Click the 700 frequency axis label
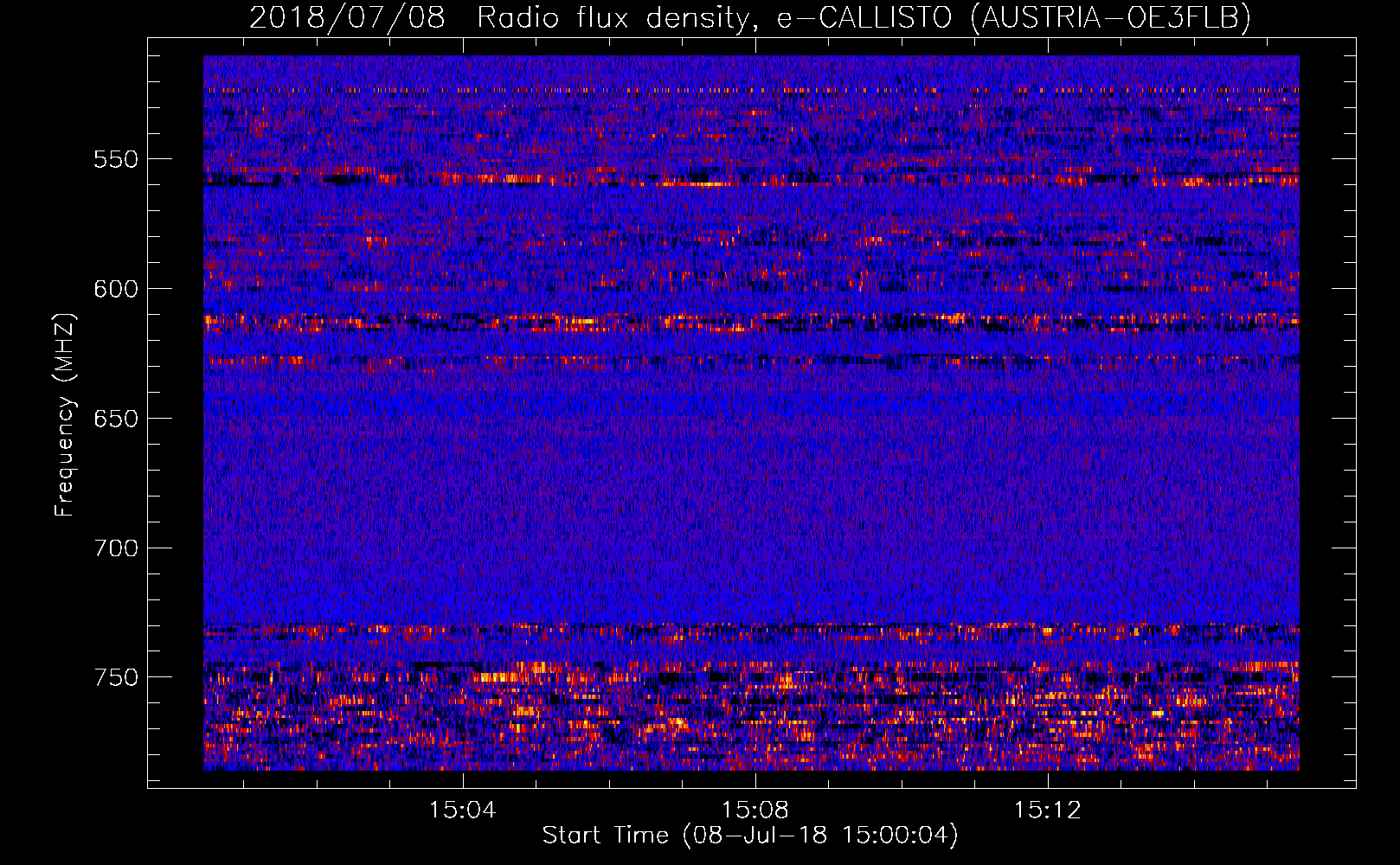1400x865 pixels. tap(116, 548)
